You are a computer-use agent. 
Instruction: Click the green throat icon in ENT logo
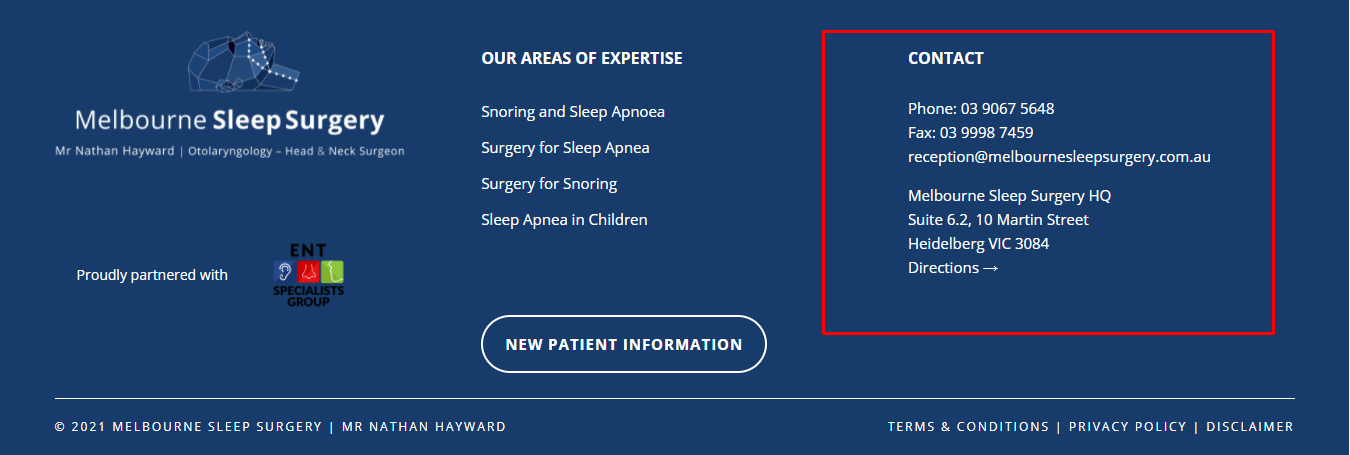(334, 271)
